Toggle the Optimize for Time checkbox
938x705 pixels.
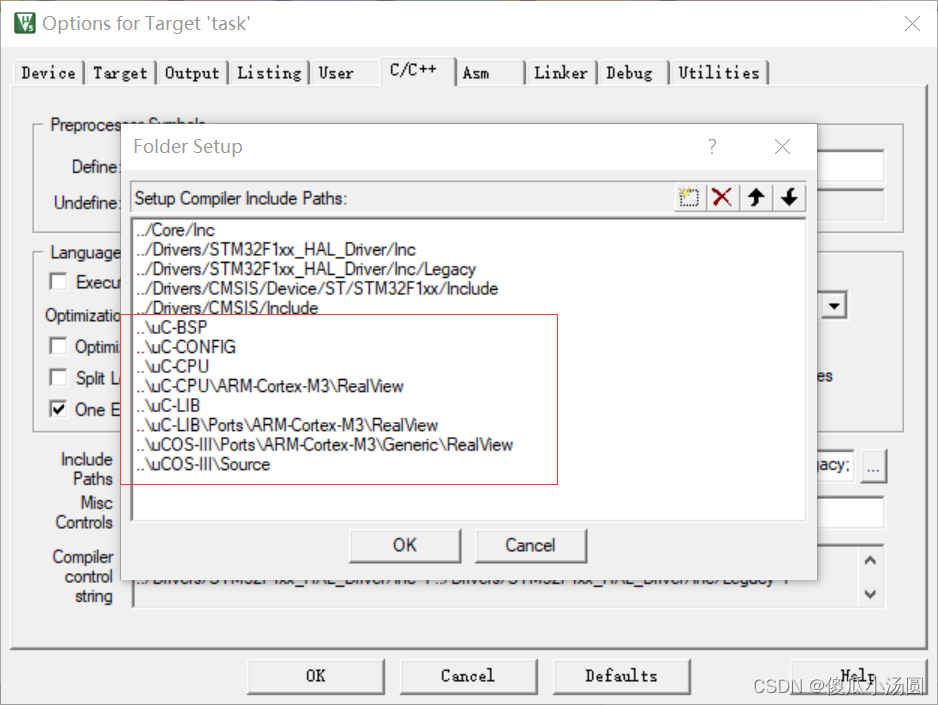pos(59,346)
